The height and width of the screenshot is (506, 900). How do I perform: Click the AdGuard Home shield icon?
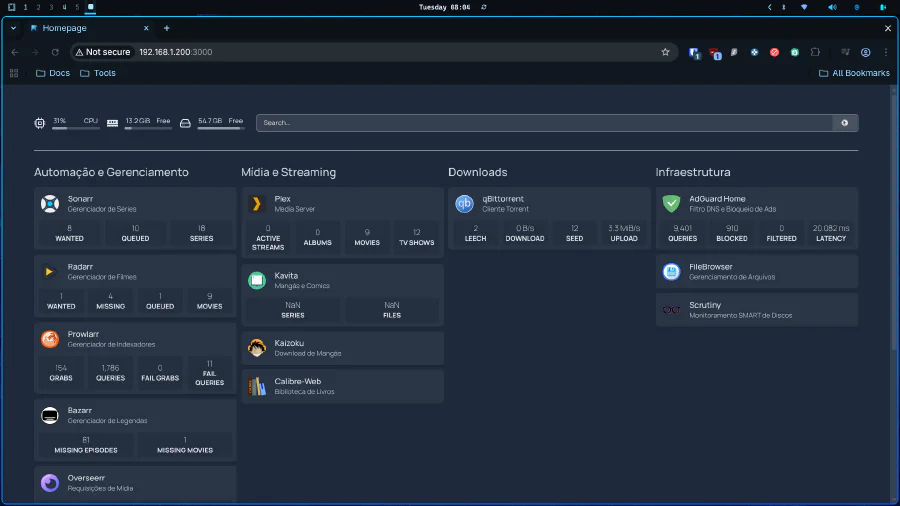671,204
